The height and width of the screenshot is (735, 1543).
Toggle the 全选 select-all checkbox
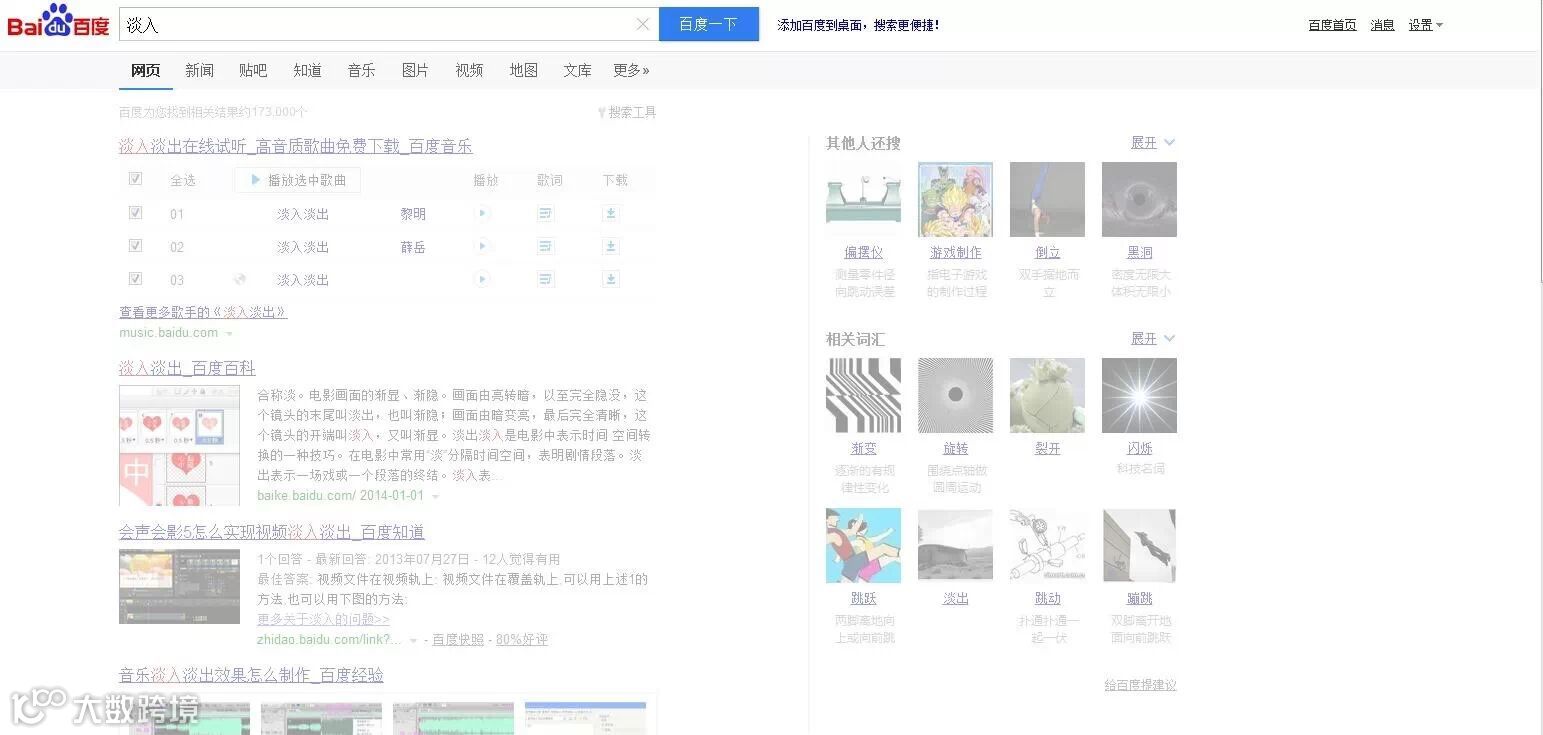pyautogui.click(x=136, y=179)
